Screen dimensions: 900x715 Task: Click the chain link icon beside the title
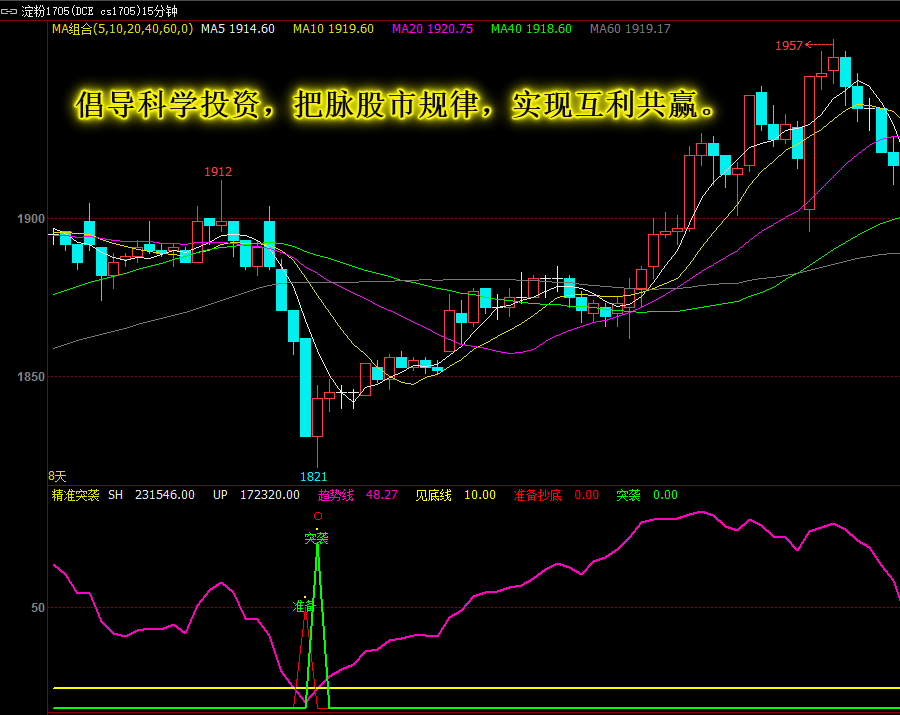(x=9, y=11)
